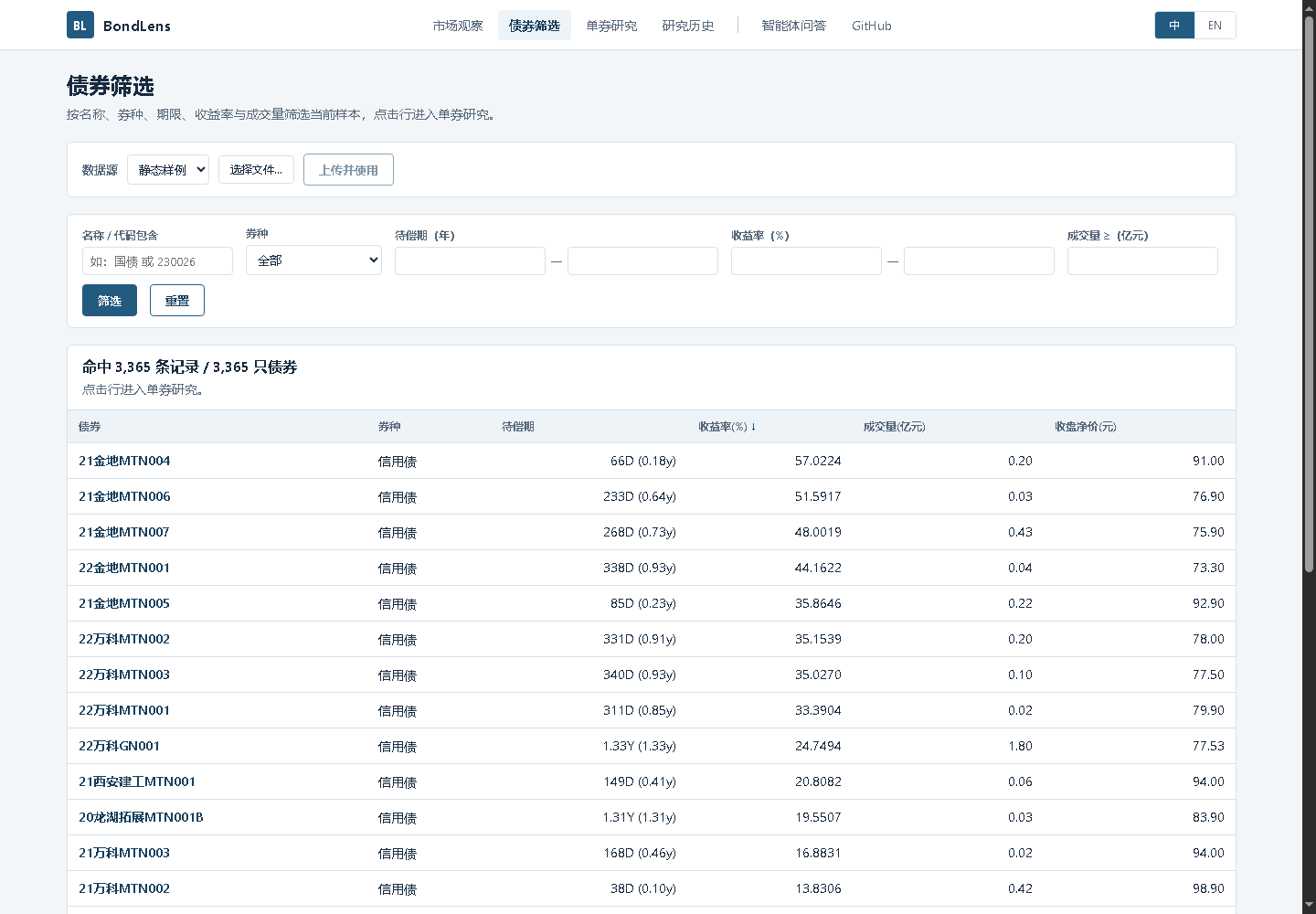Switch language to 中
Image resolution: width=1316 pixels, height=914 pixels.
[x=1174, y=26]
